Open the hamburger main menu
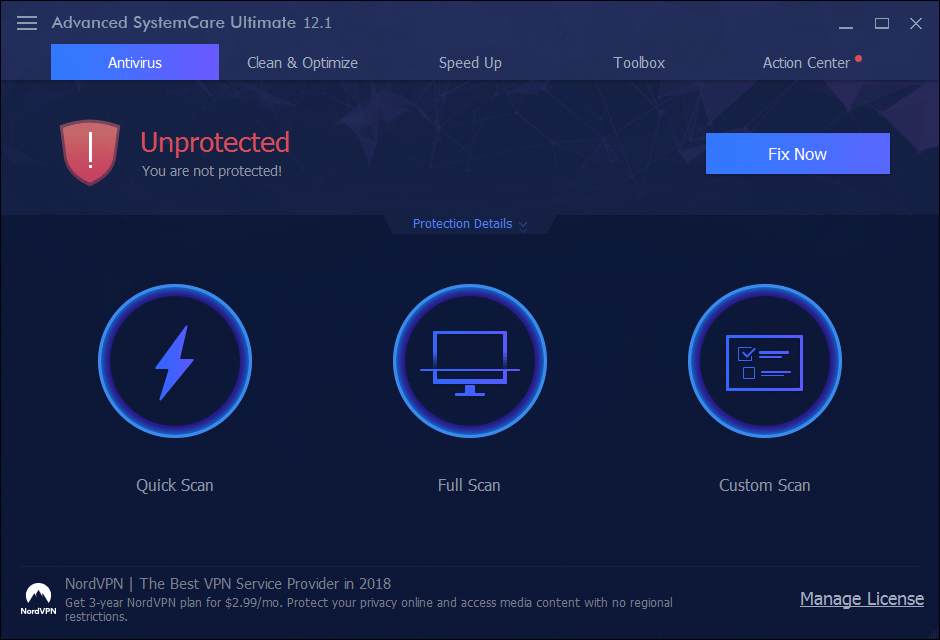This screenshot has width=940, height=640. (x=27, y=23)
